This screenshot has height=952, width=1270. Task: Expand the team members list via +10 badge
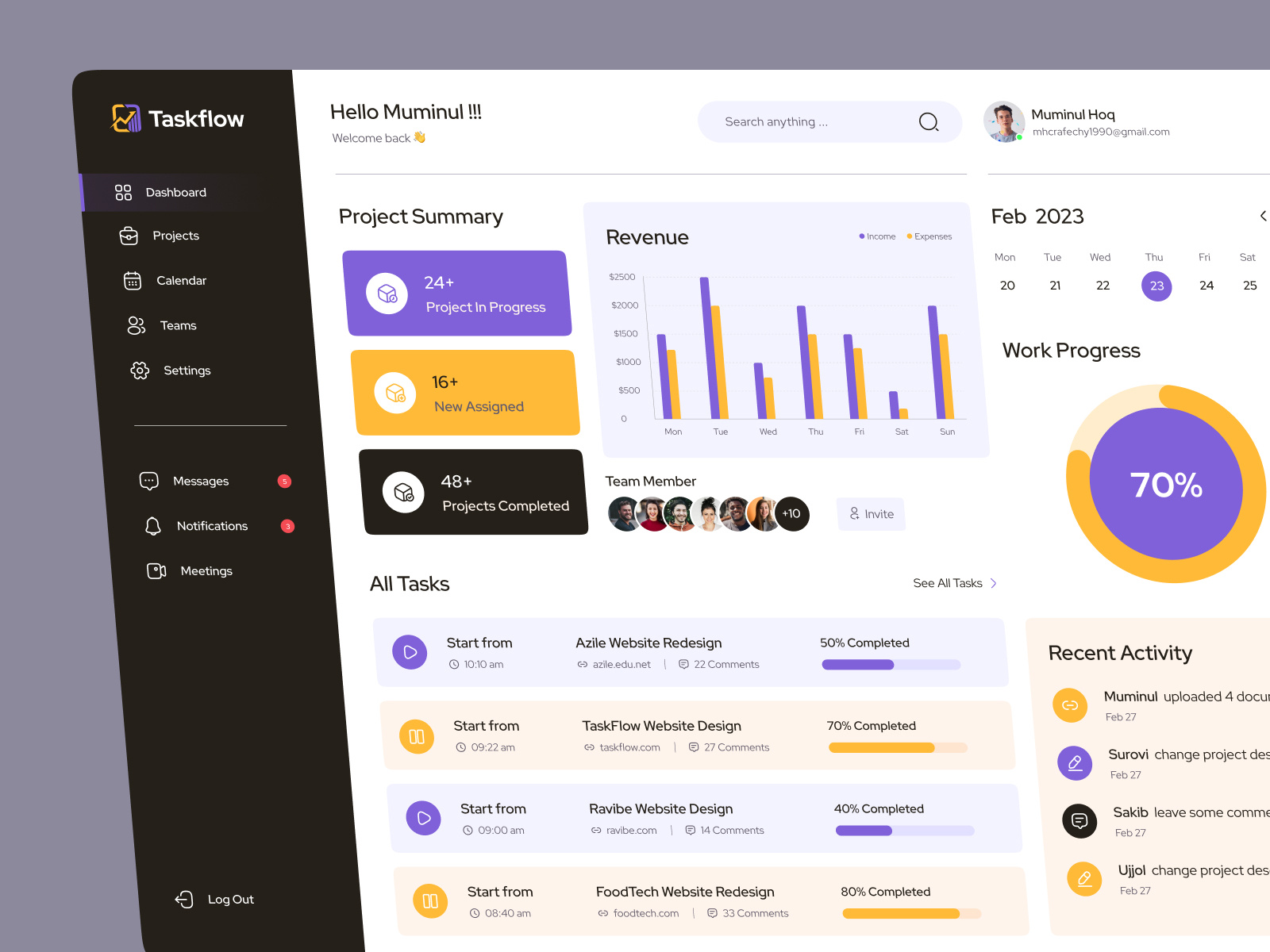pos(792,513)
